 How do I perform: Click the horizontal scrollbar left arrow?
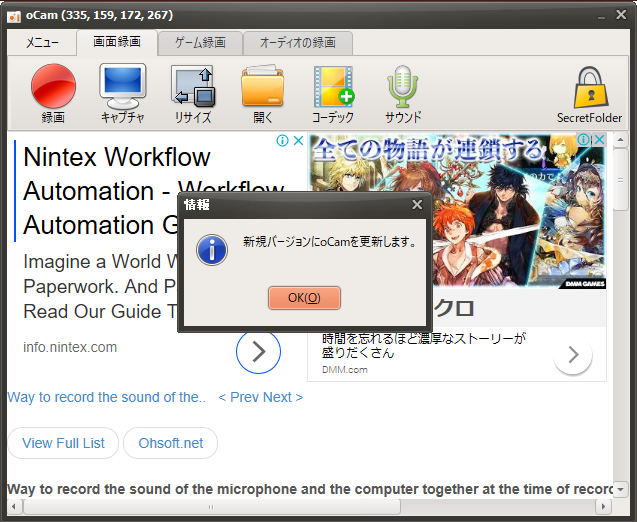(14, 507)
